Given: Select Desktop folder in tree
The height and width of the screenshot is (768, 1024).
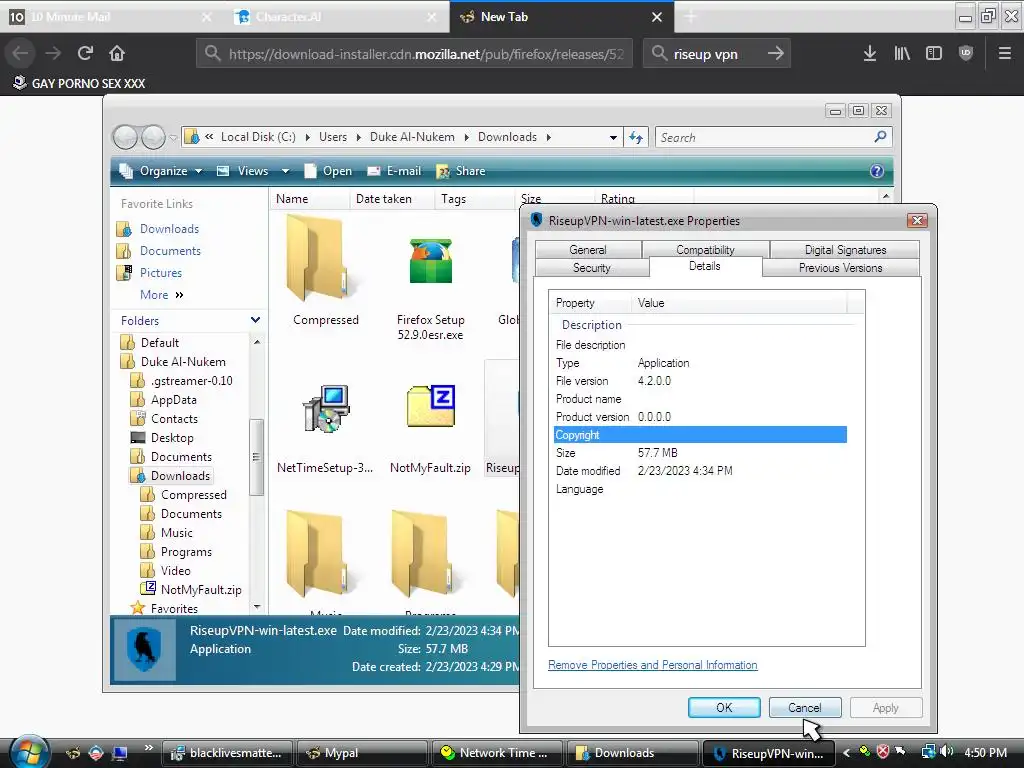Looking at the screenshot, I should pyautogui.click(x=172, y=438).
